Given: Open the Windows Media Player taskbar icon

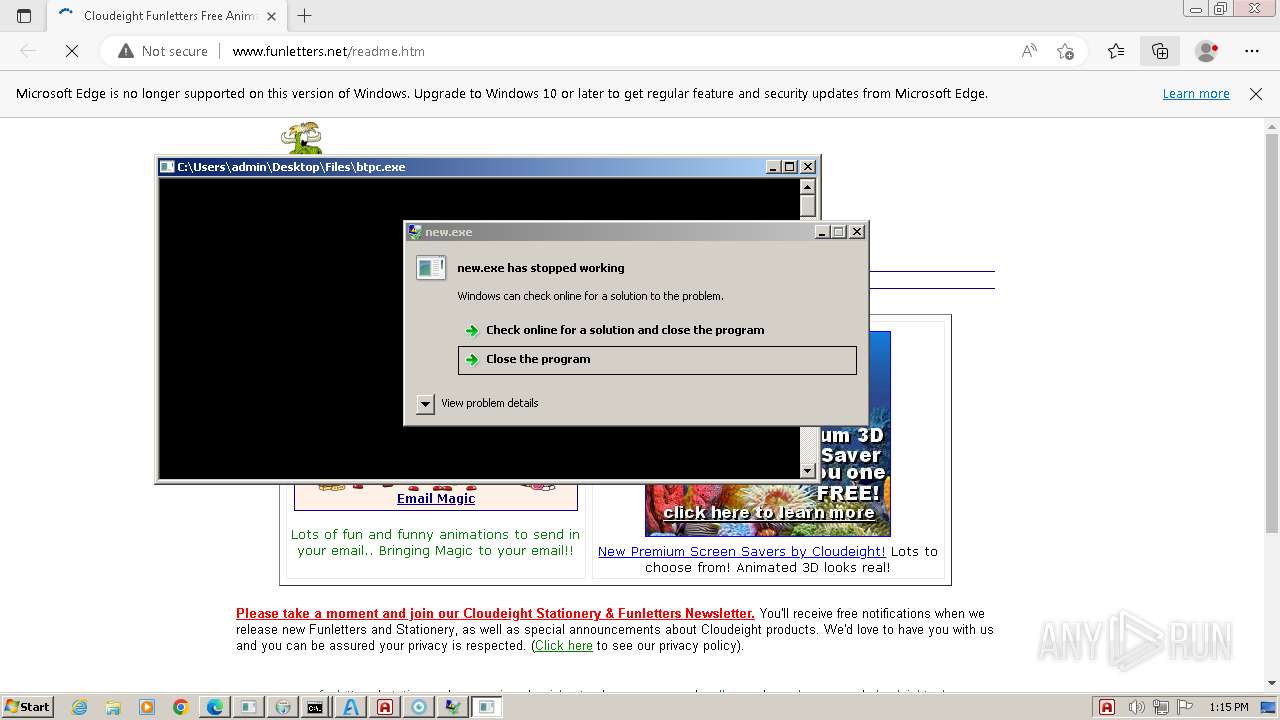Looking at the screenshot, I should (x=147, y=707).
